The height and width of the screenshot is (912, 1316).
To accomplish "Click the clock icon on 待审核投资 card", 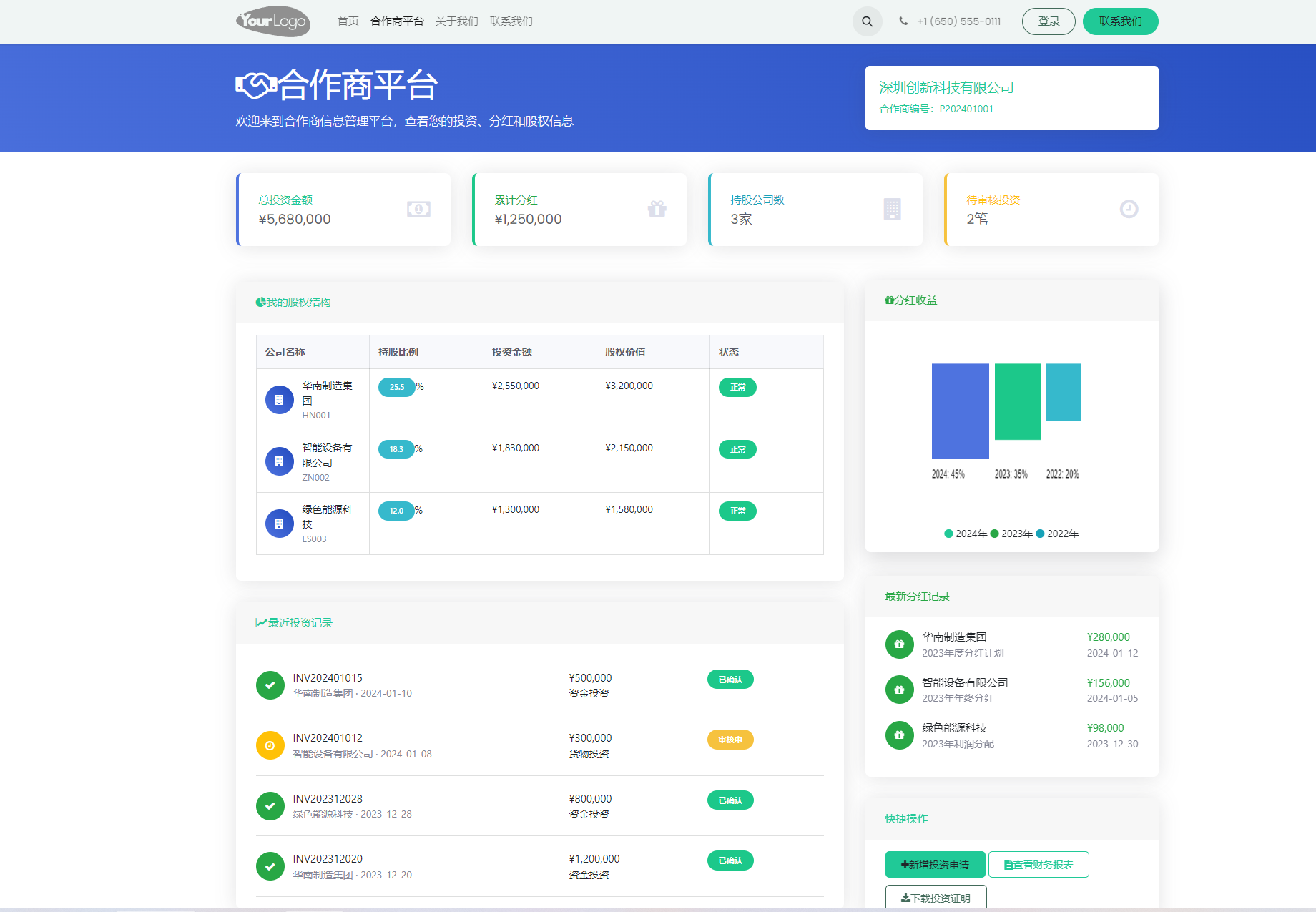I will [x=1129, y=209].
